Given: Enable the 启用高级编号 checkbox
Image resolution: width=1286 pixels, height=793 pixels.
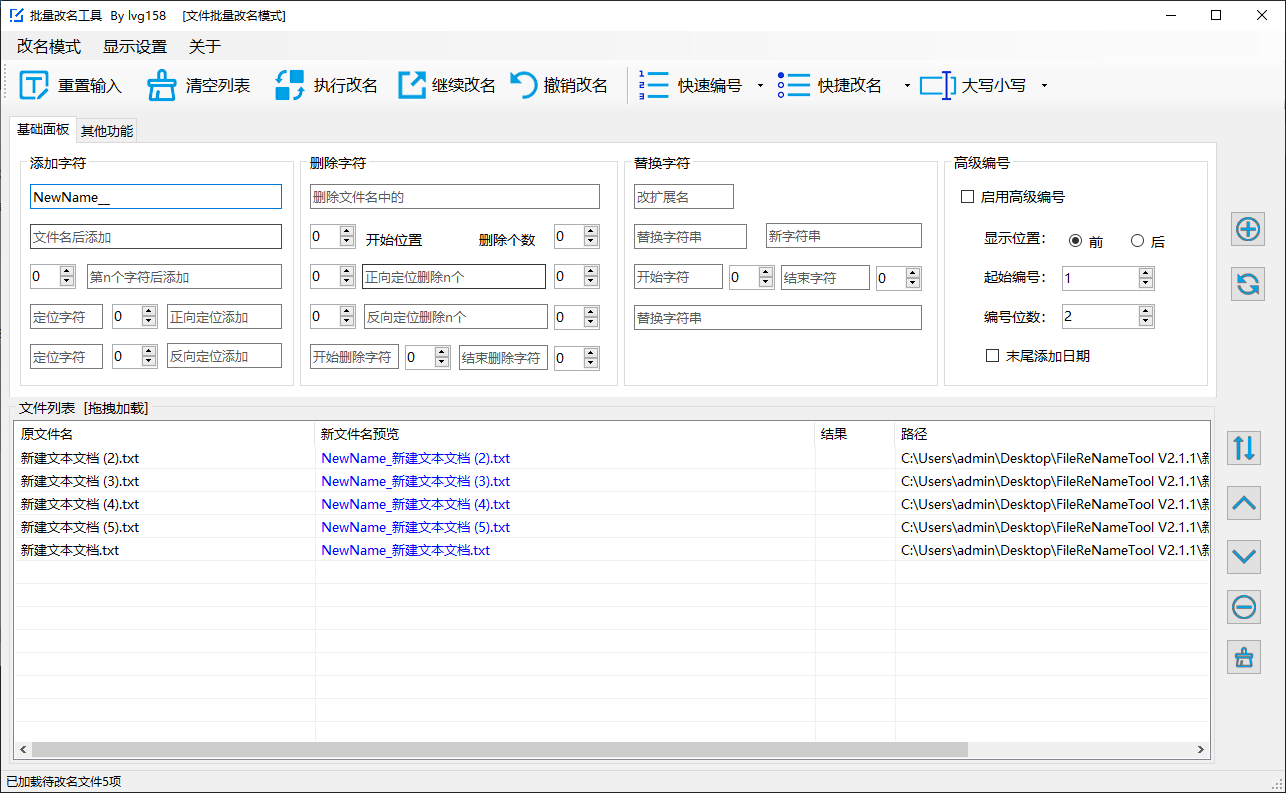Looking at the screenshot, I should (966, 198).
